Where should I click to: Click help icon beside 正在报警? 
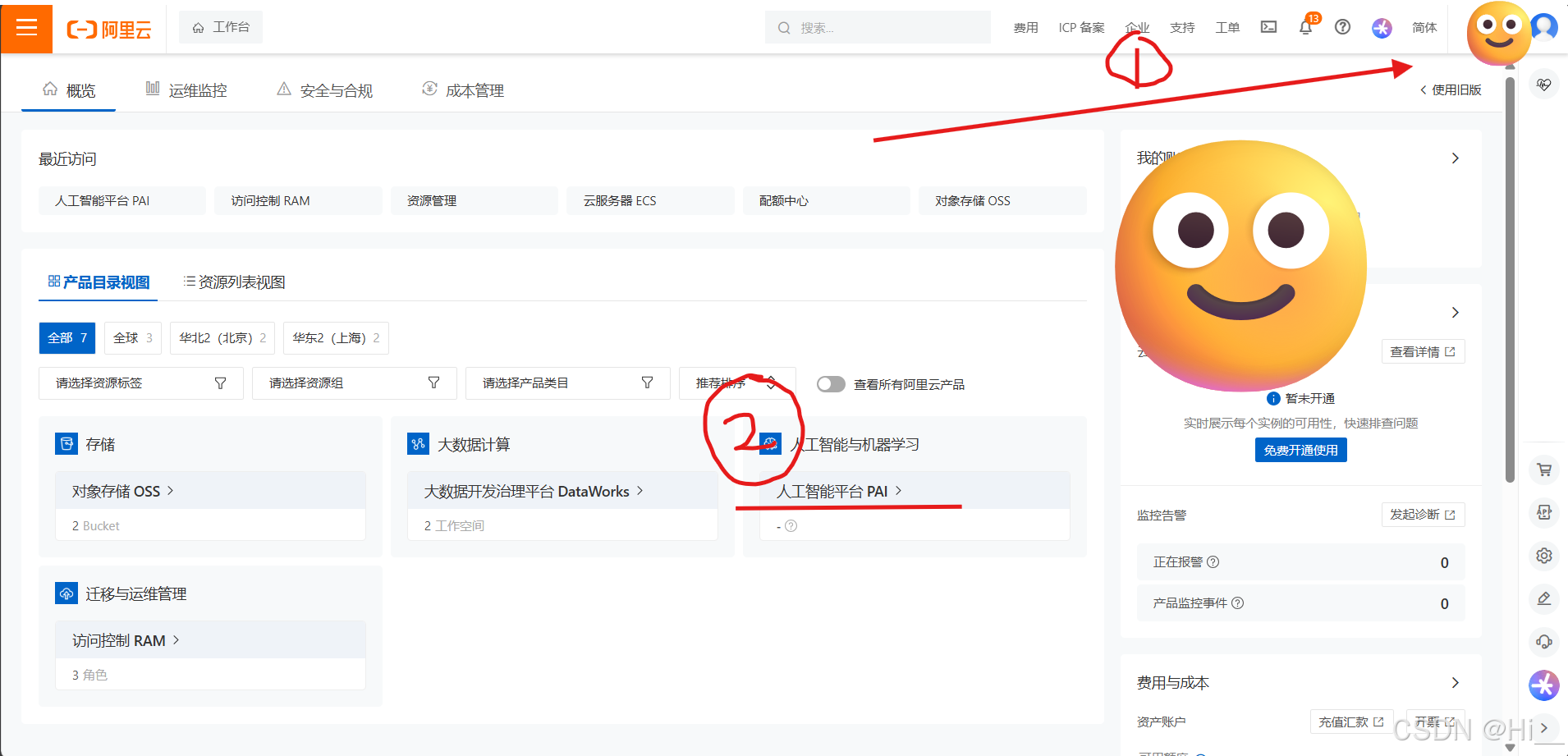coord(1213,562)
